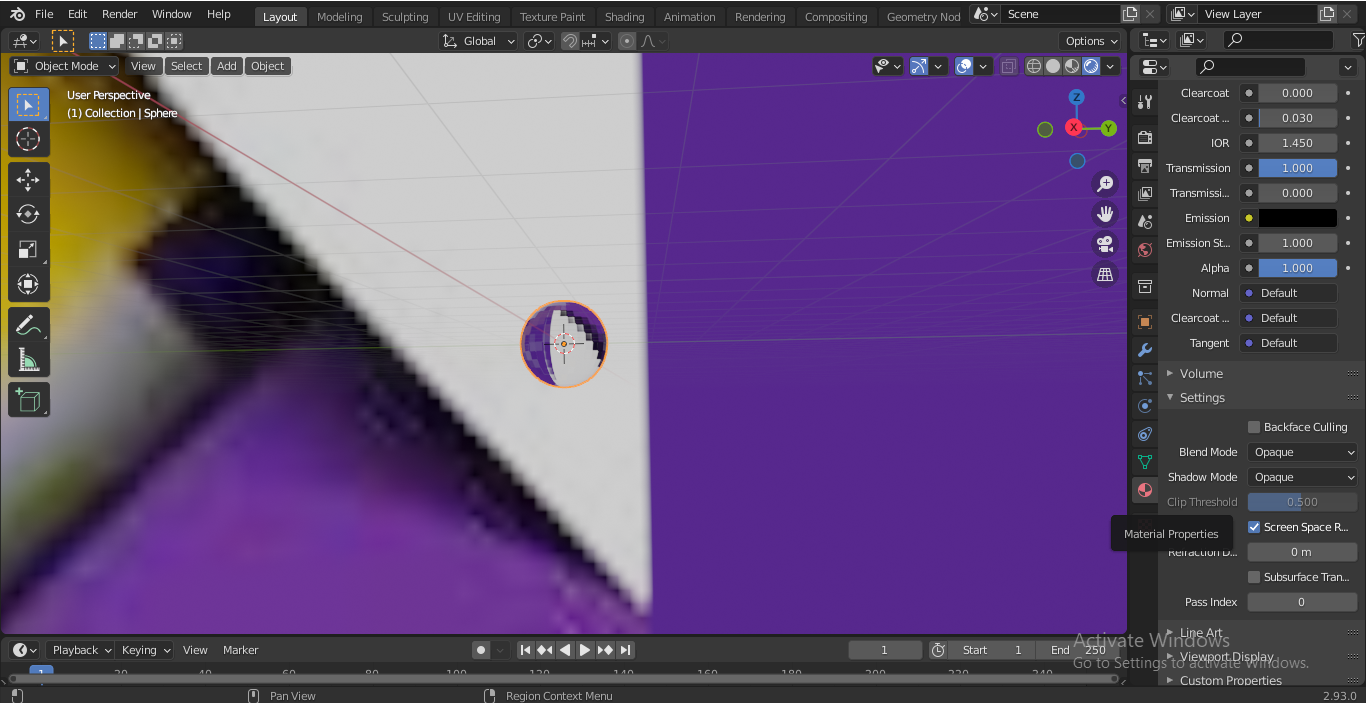Switch to wireframe viewport shading

pyautogui.click(x=1034, y=66)
